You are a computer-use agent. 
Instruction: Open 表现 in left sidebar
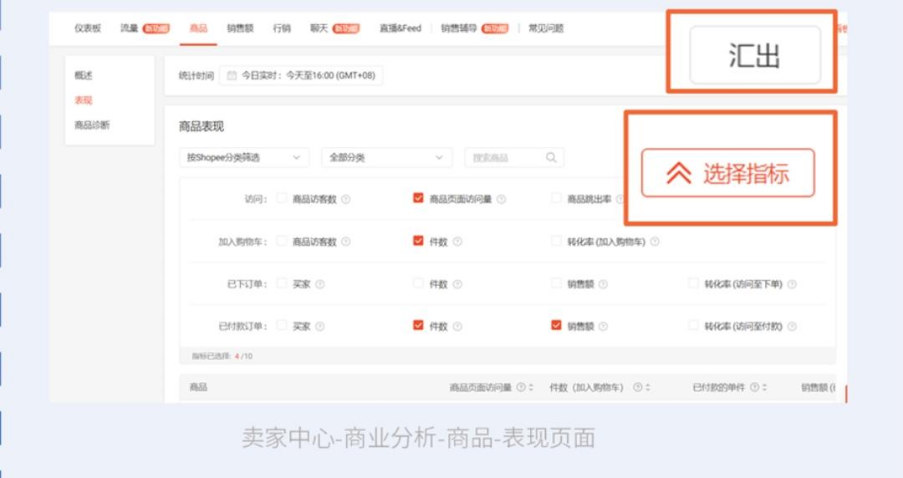click(x=84, y=100)
